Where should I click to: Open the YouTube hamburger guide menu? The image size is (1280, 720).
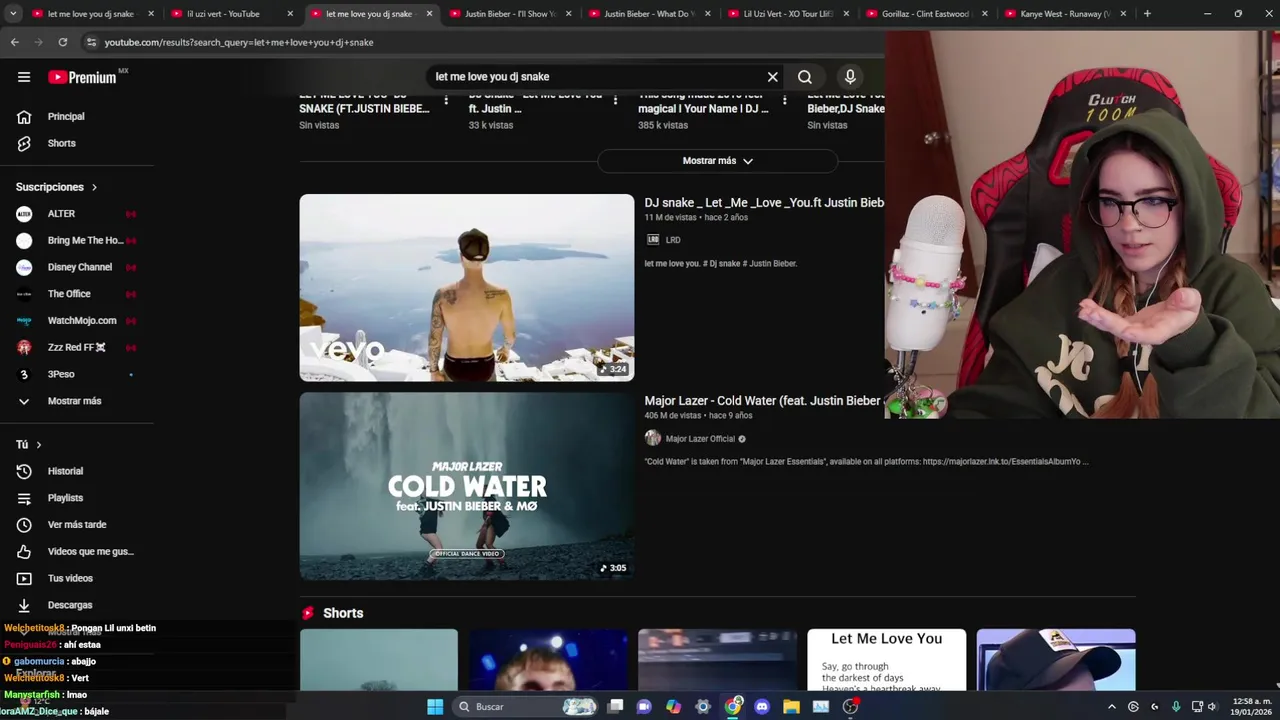24,77
